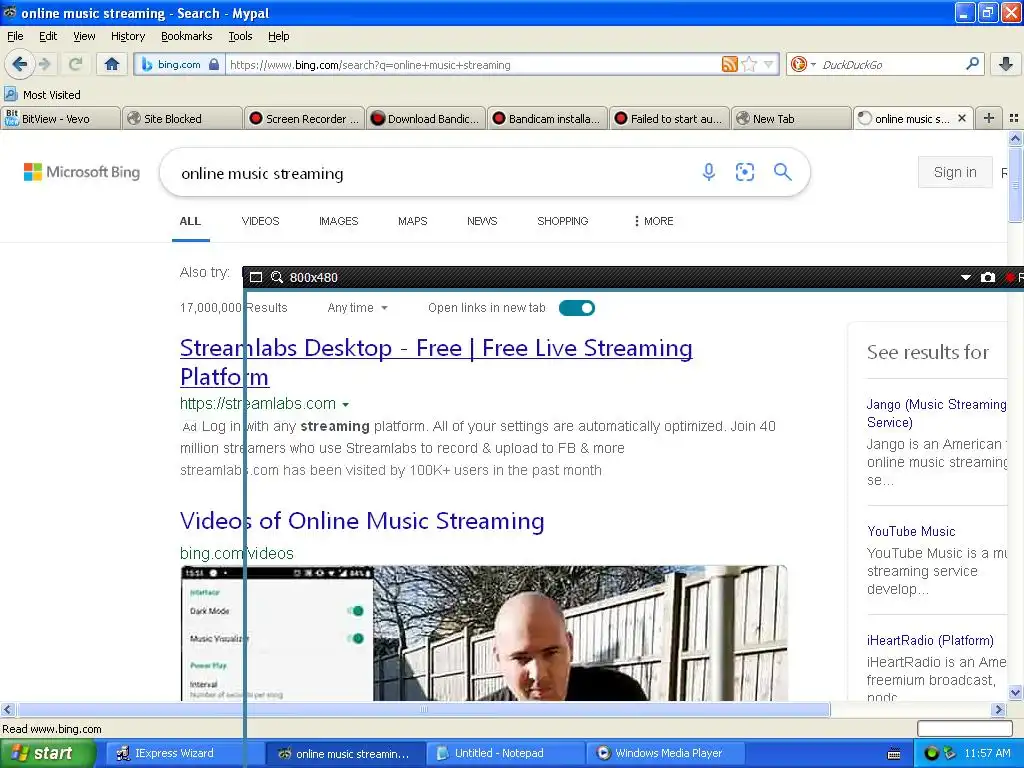Click the Sign in button
1024x768 pixels.
coord(955,172)
